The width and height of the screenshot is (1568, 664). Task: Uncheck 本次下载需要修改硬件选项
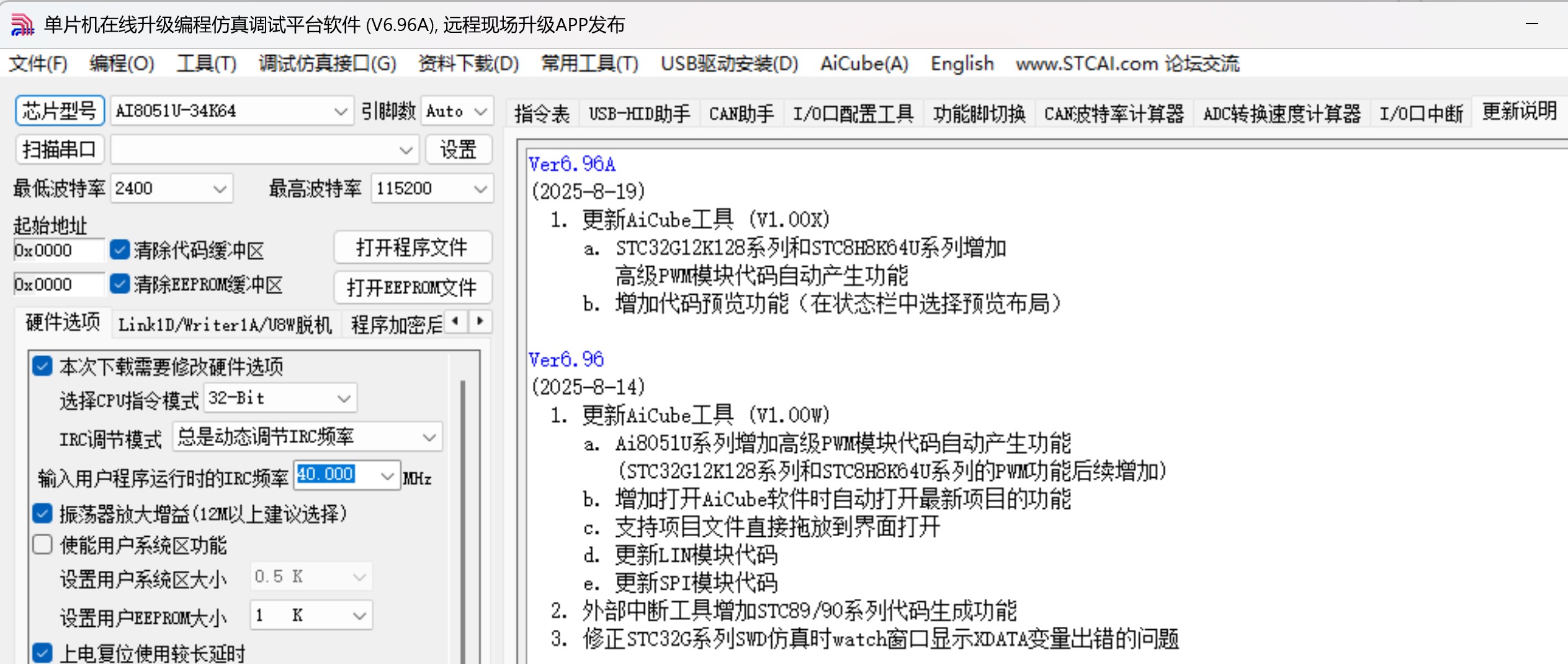coord(42,366)
